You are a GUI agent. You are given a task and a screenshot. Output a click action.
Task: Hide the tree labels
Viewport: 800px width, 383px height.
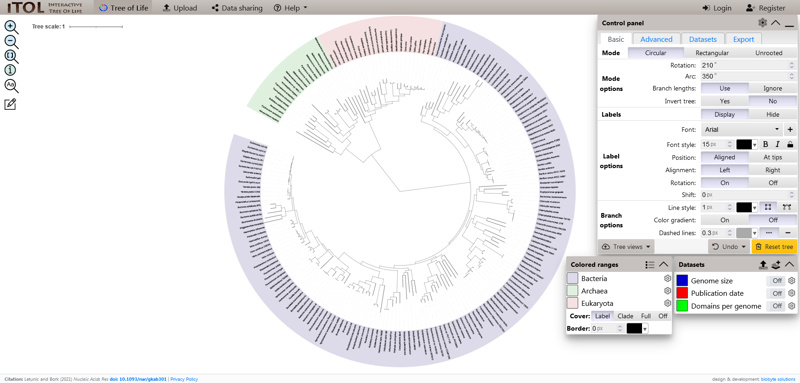pyautogui.click(x=772, y=114)
